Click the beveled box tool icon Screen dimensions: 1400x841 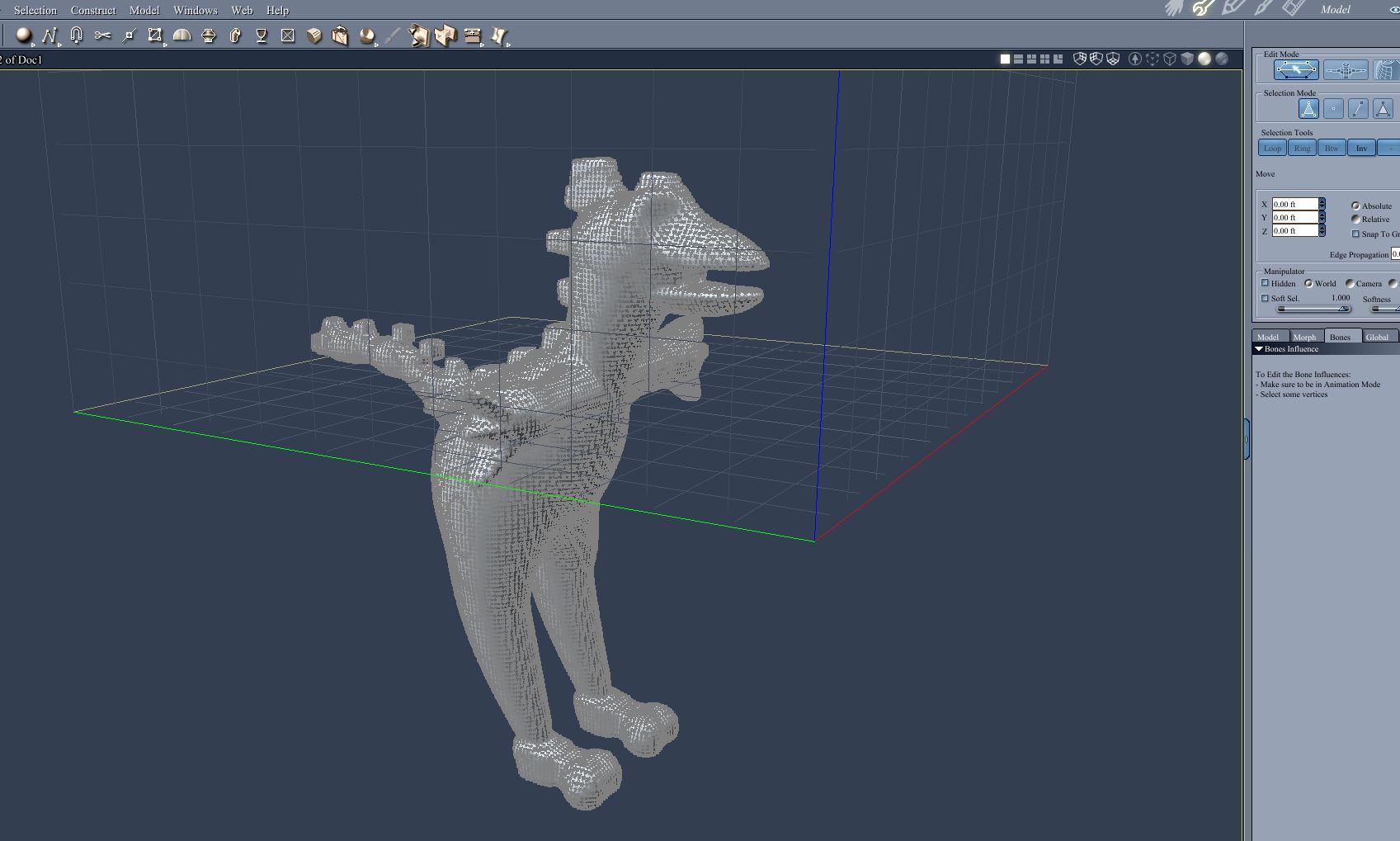tap(314, 35)
